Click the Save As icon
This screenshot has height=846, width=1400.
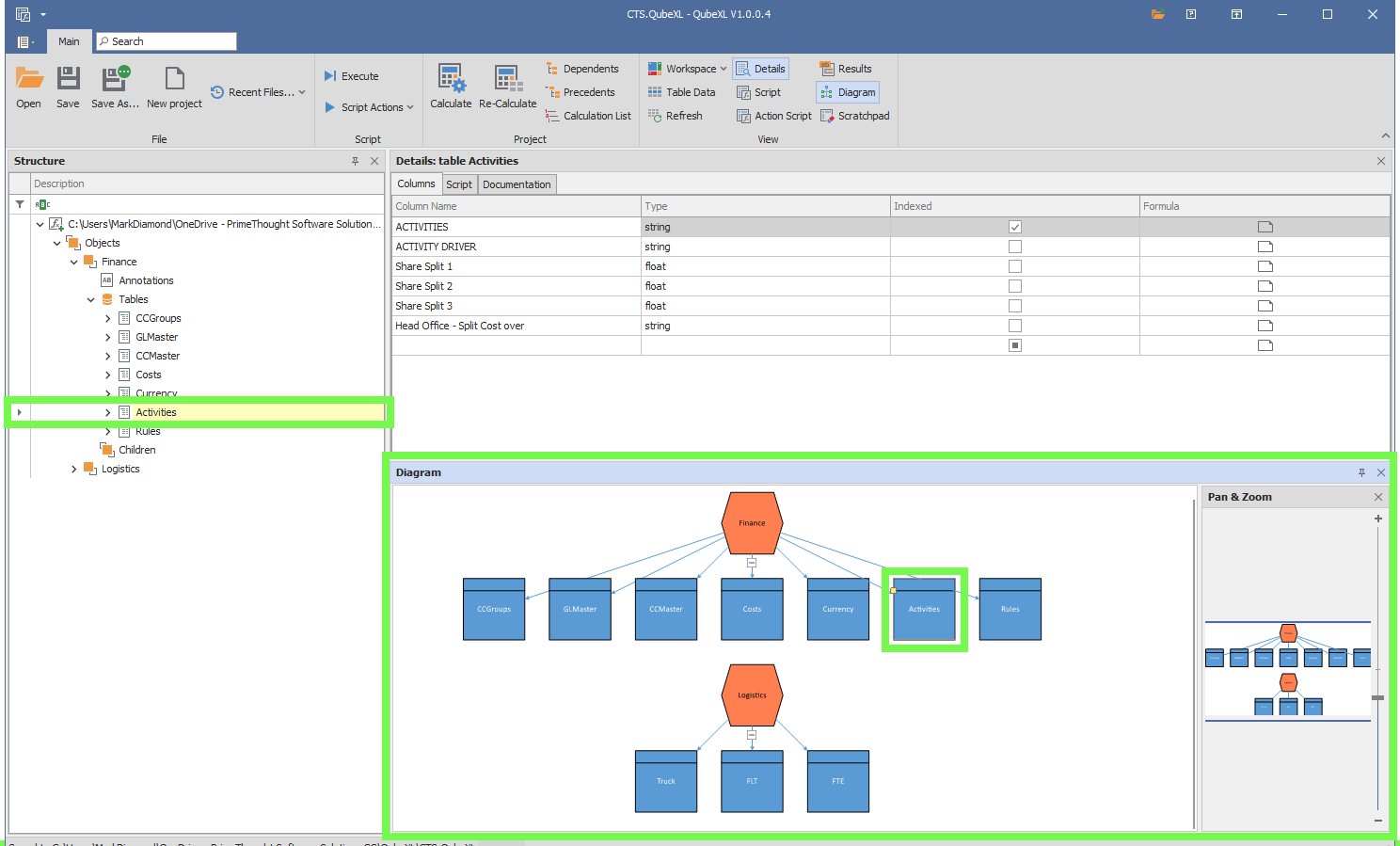115,79
